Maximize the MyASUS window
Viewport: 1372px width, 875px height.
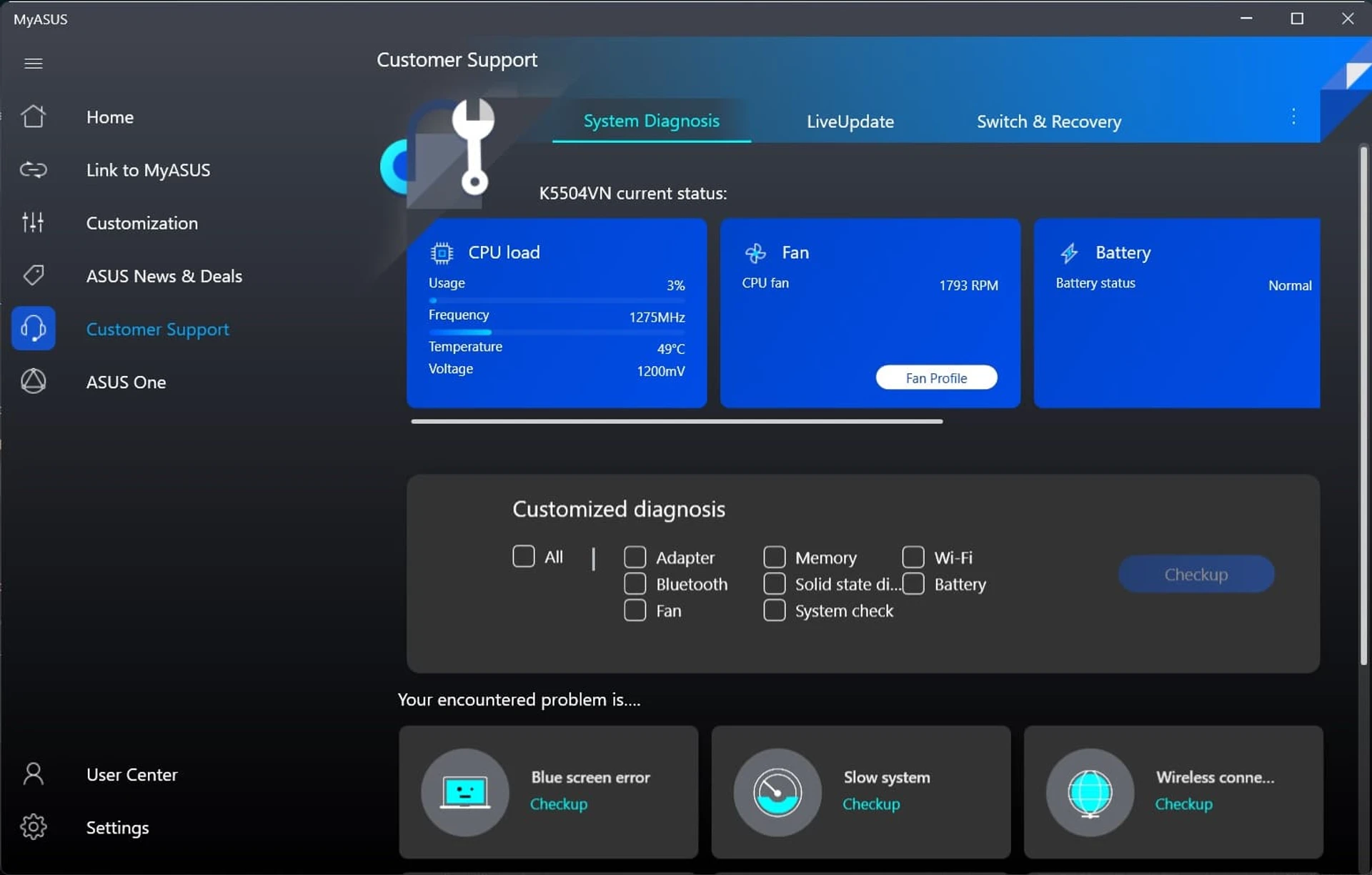(x=1297, y=19)
